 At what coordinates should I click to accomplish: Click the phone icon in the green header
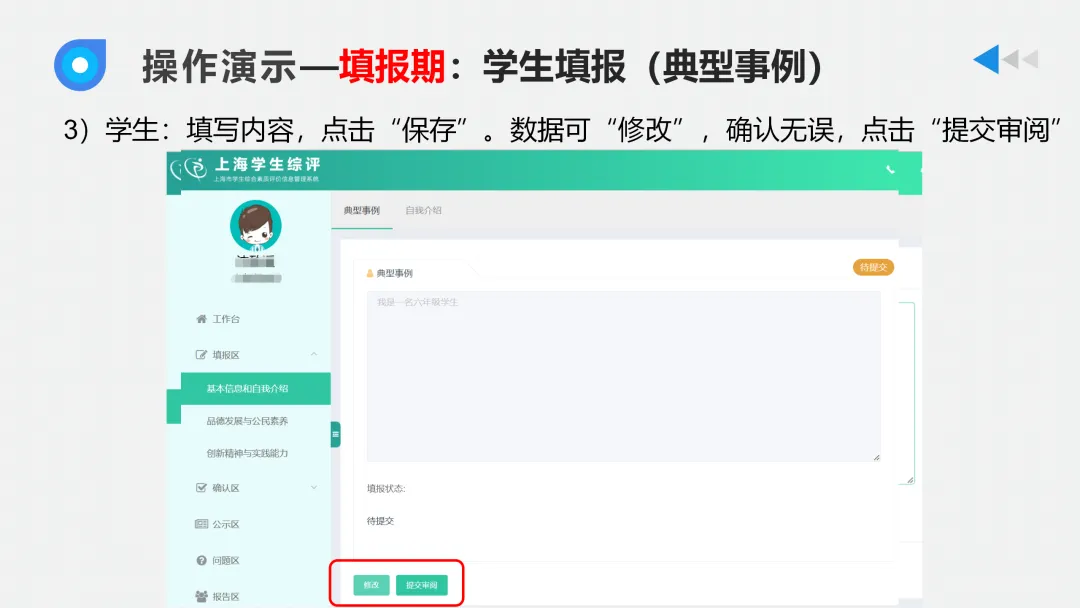tap(890, 170)
